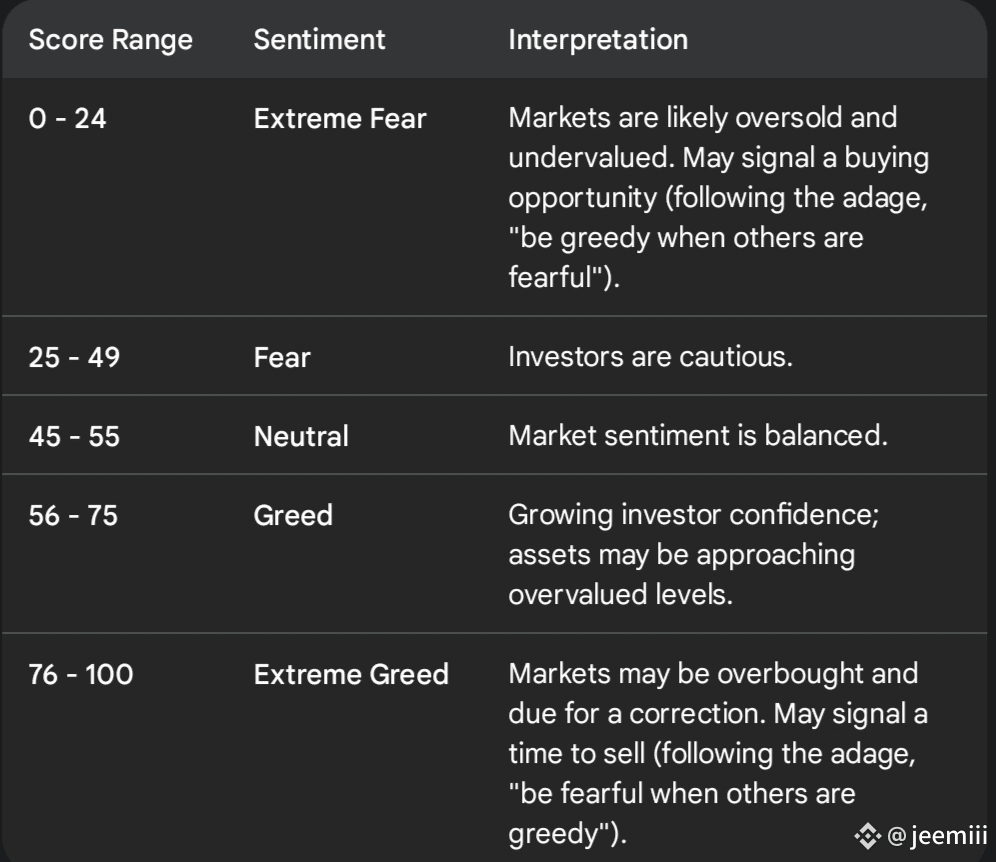Select the Greed sentiment label
Viewport: 996px width, 862px height.
tap(293, 516)
